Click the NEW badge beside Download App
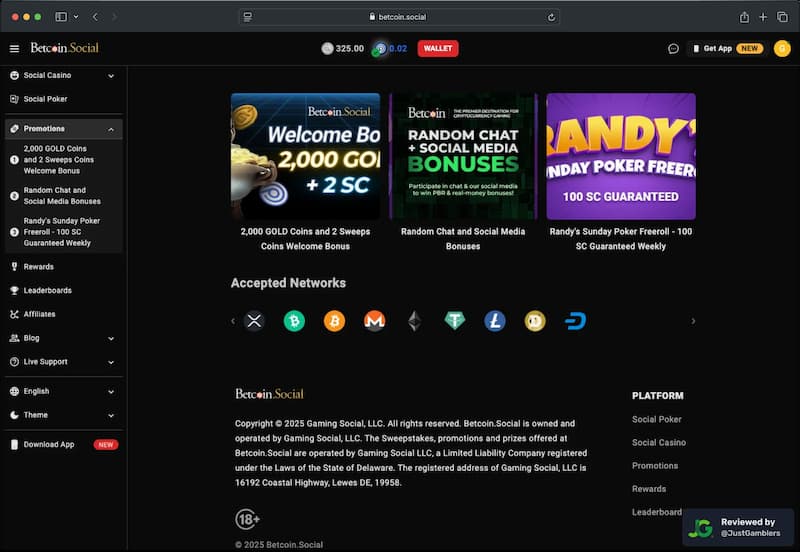Screen dimensions: 800x552 106,445
